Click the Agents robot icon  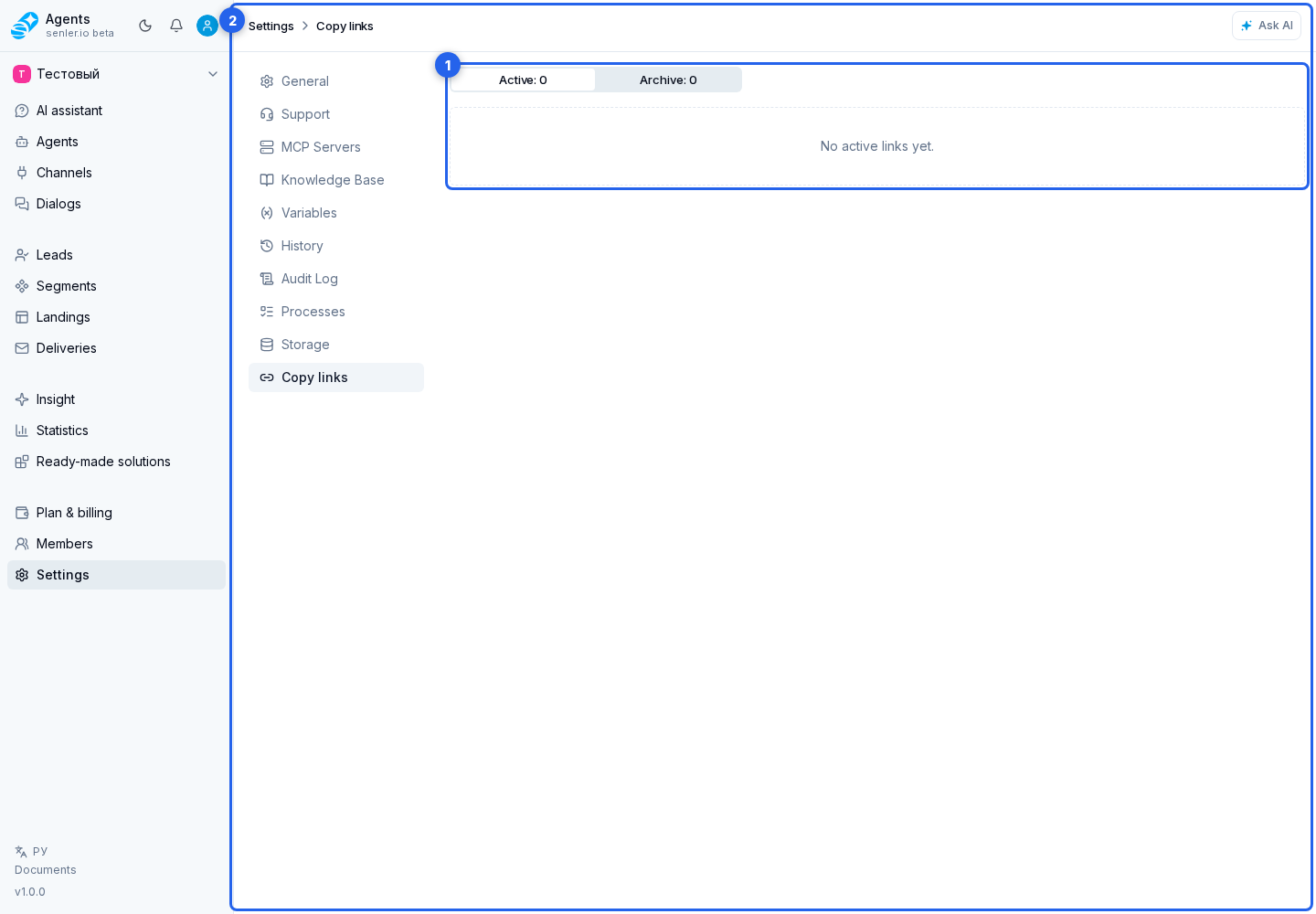point(22,142)
